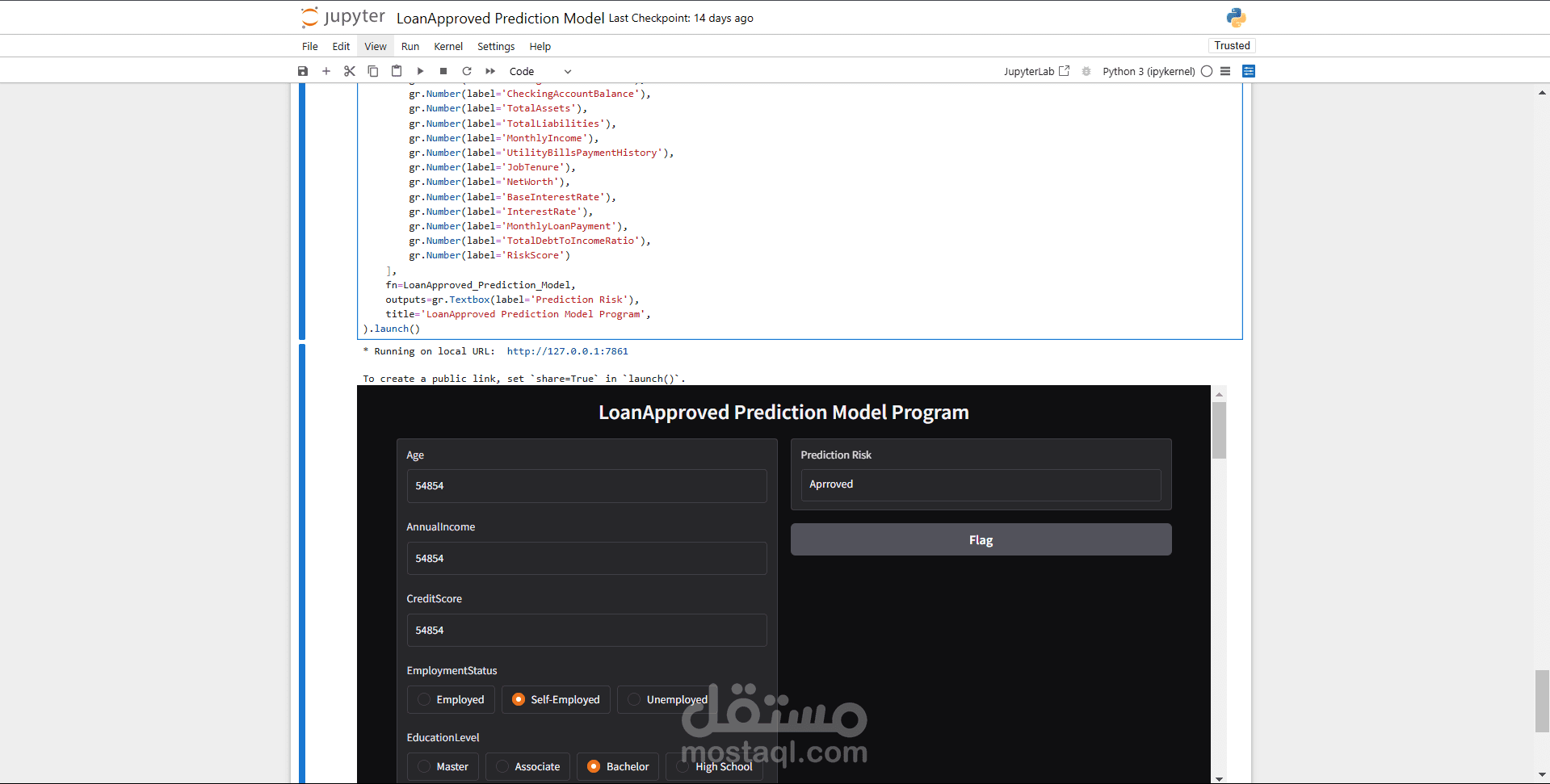The image size is (1550, 784).
Task: Open the Kernel menu
Action: pos(448,46)
